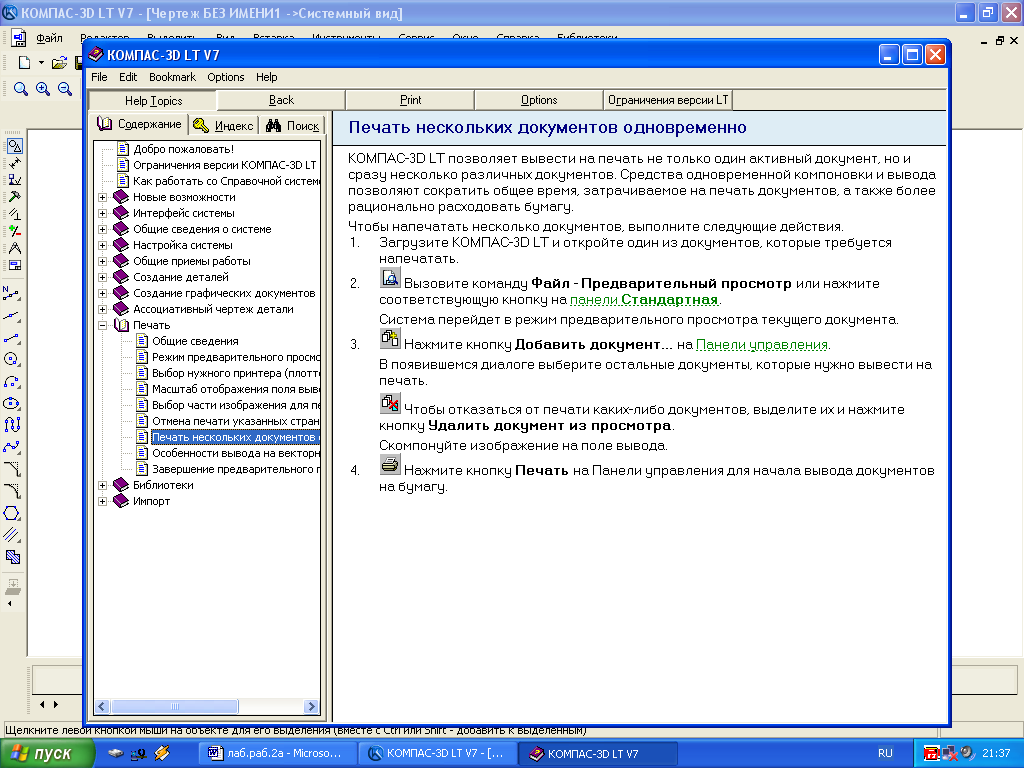Click the Help Topics button
The image size is (1024, 768).
point(153,101)
